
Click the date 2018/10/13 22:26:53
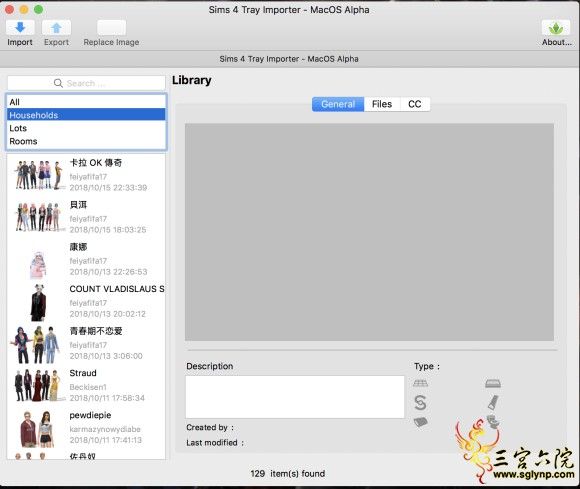pyautogui.click(x=108, y=272)
